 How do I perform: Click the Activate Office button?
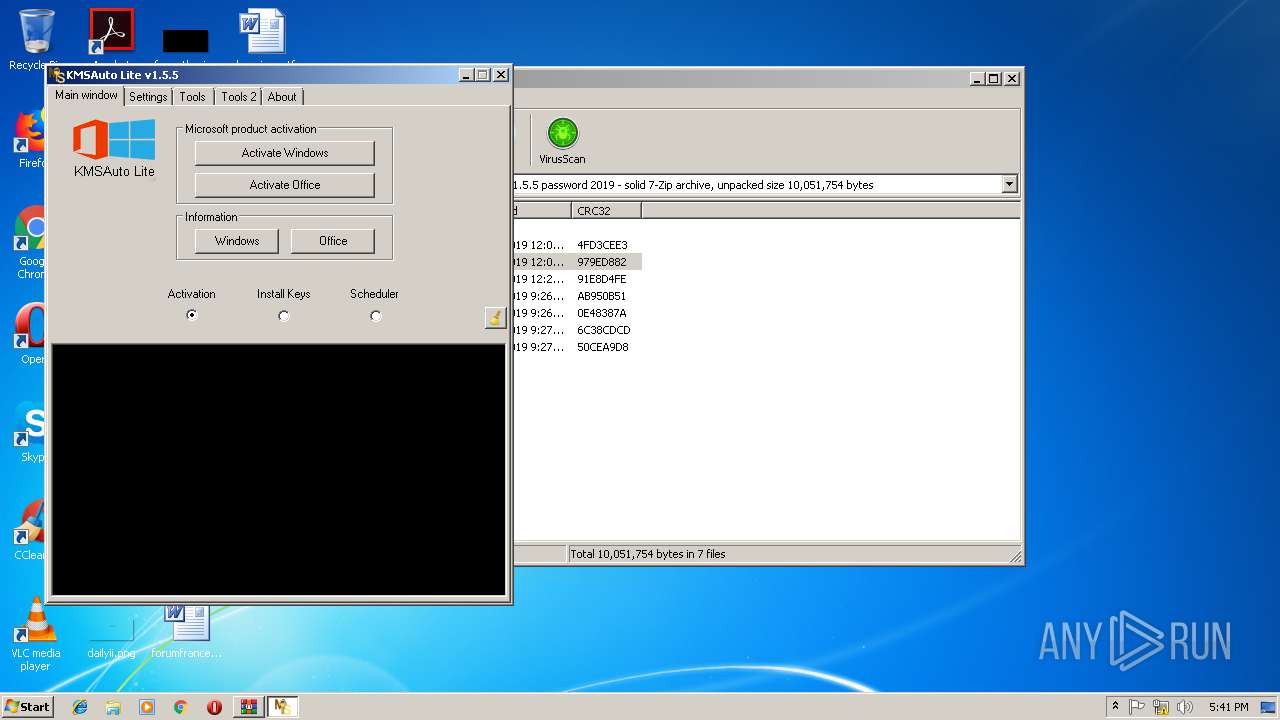point(285,185)
